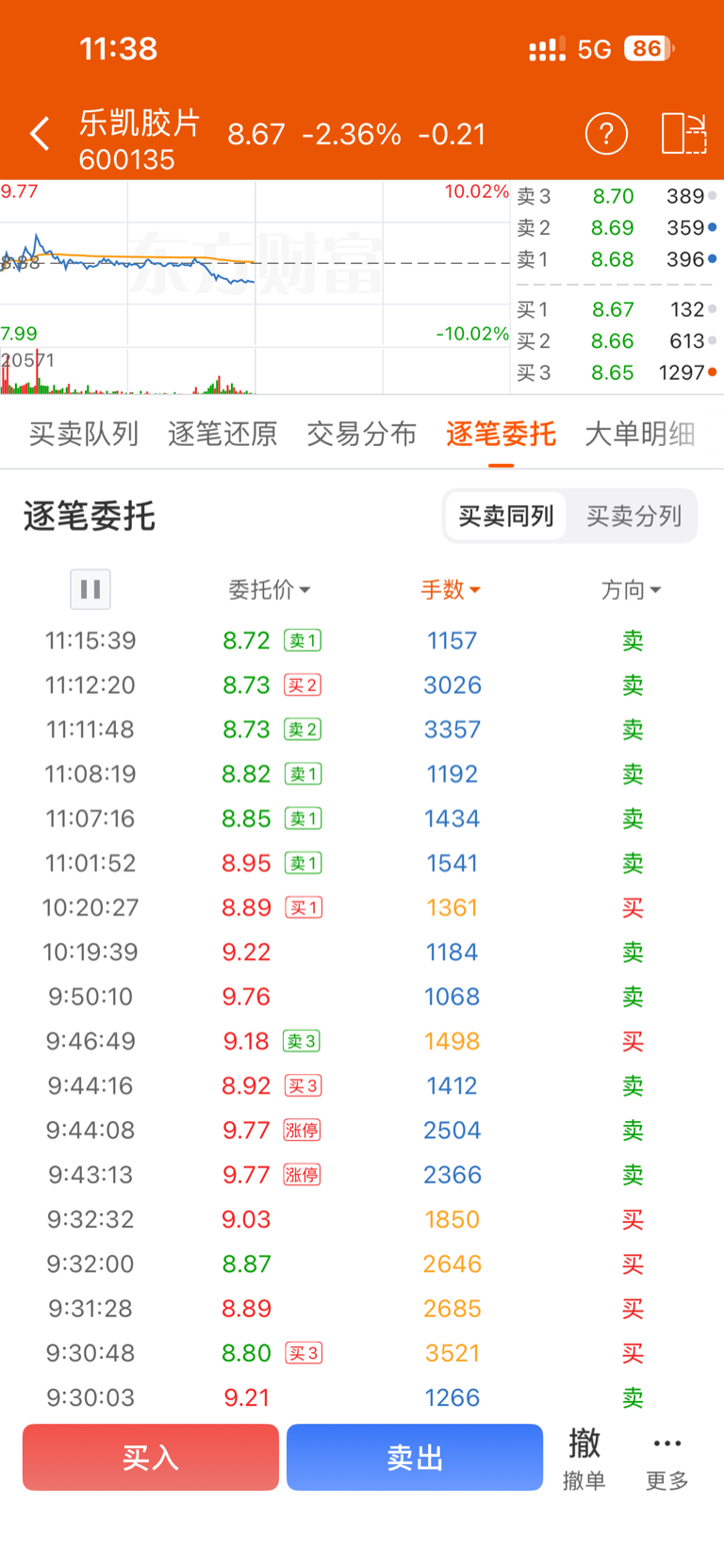Tap the 卖2 tag at 11:11:48
724x1568 pixels.
tap(304, 730)
